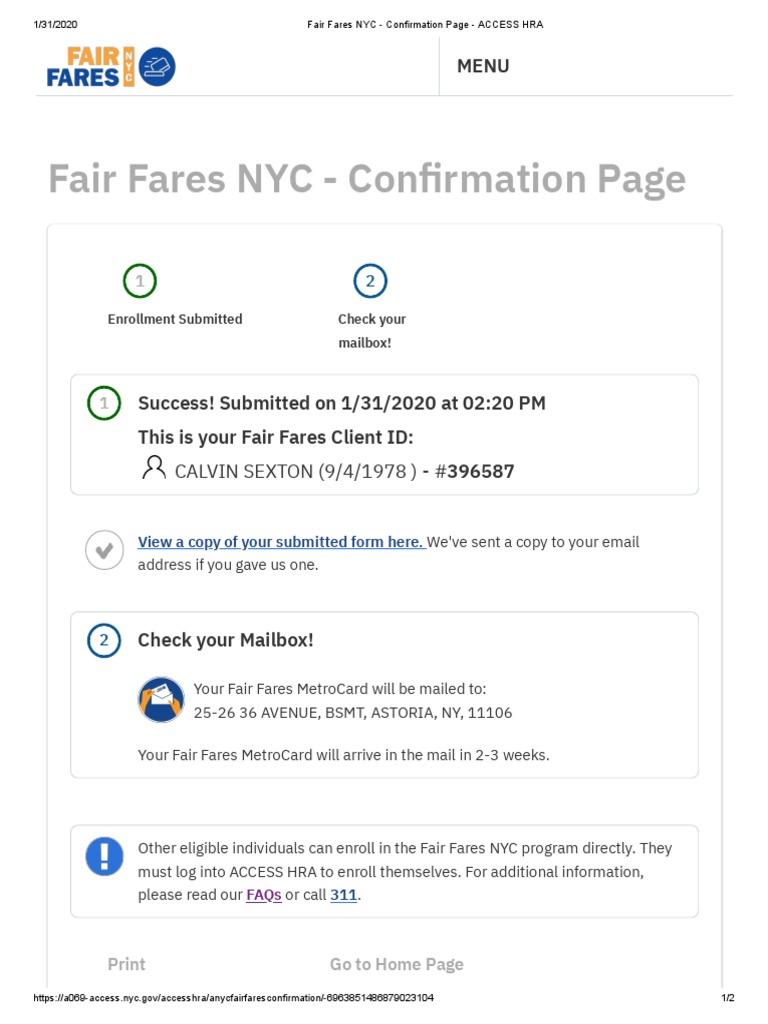Click the page URL in the footer
The width and height of the screenshot is (768, 1024).
tap(232, 998)
